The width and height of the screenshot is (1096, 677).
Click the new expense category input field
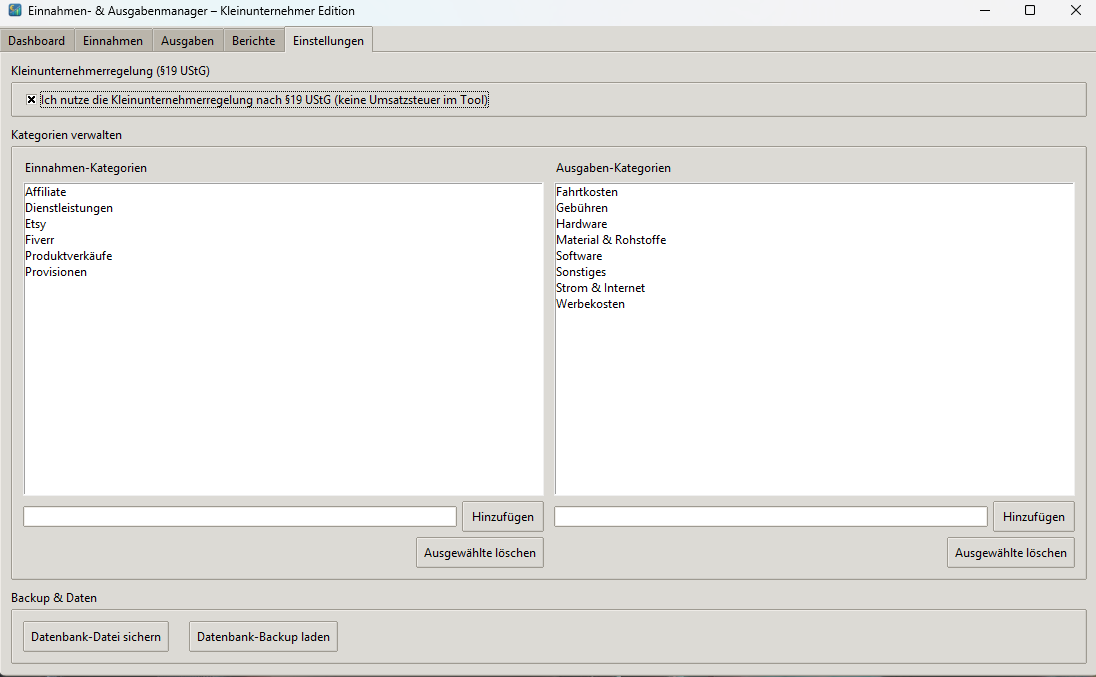(770, 516)
